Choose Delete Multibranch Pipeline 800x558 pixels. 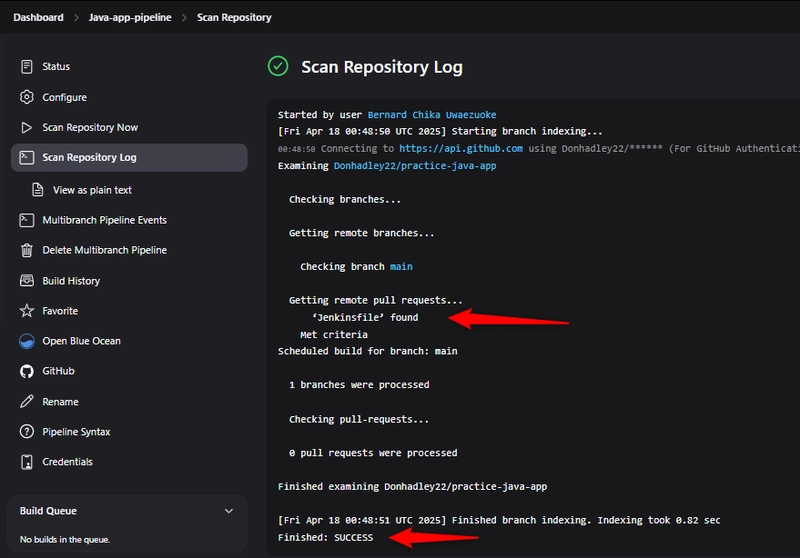105,250
